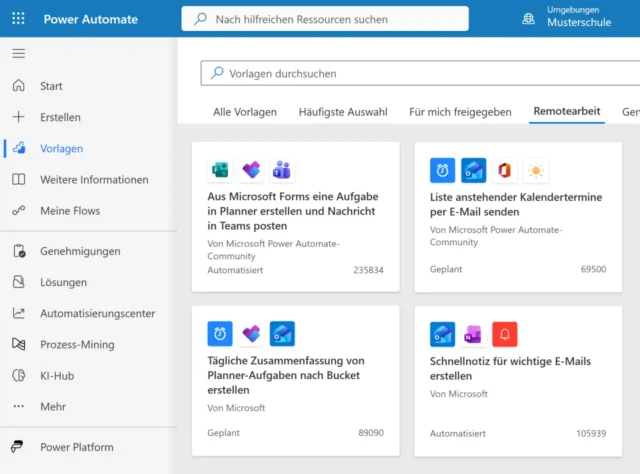Click usage count 89090

click(371, 433)
